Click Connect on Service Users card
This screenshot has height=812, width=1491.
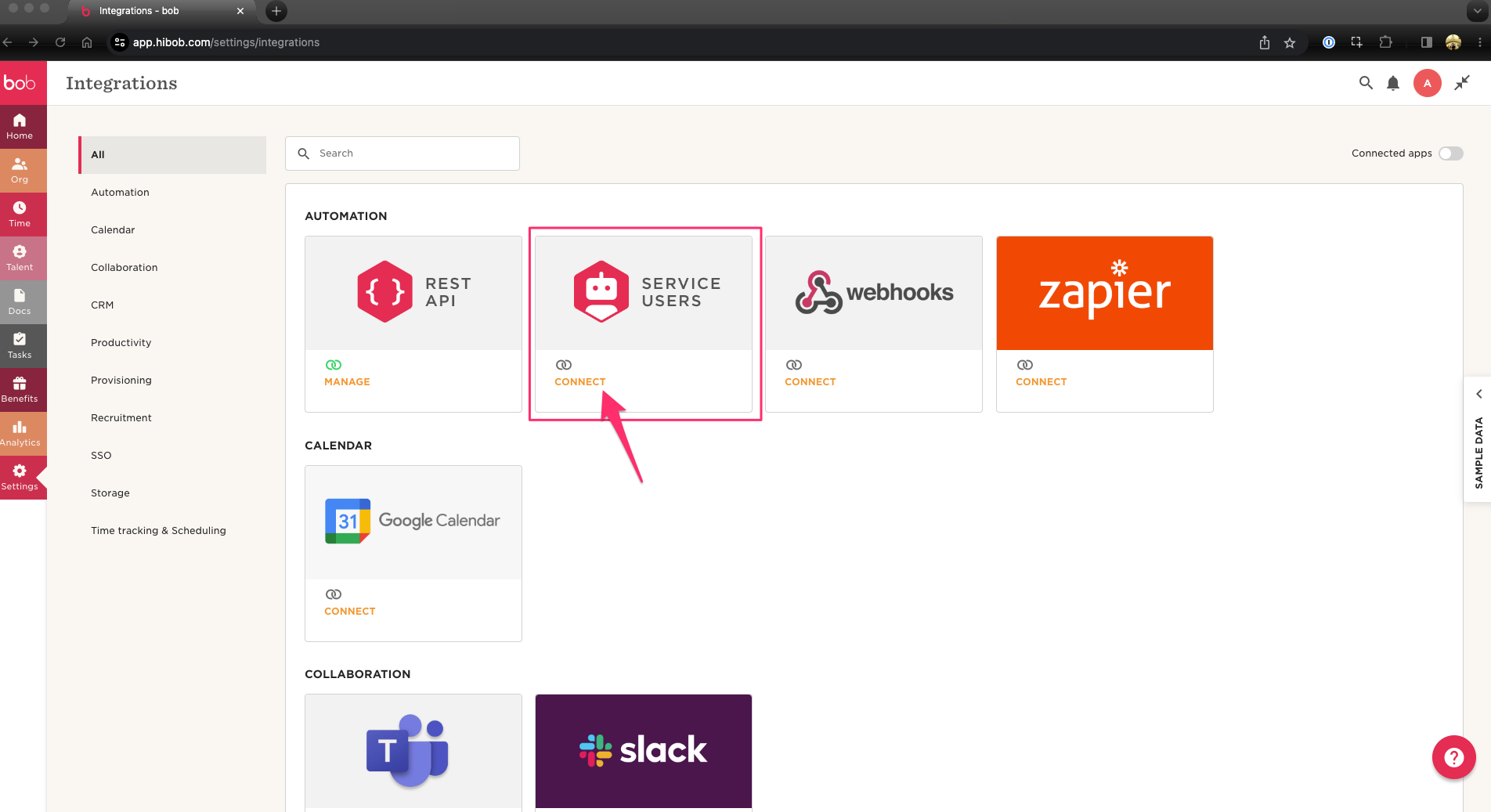click(x=579, y=382)
